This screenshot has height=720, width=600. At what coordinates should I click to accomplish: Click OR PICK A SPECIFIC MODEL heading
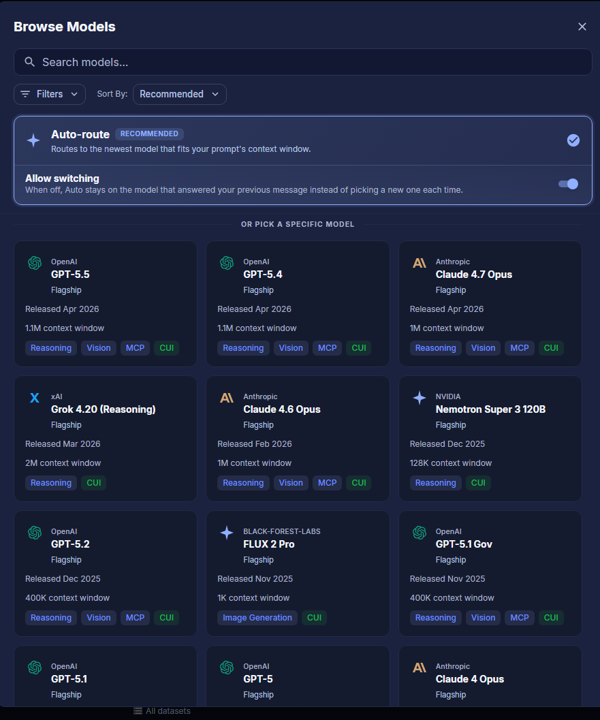pyautogui.click(x=297, y=225)
